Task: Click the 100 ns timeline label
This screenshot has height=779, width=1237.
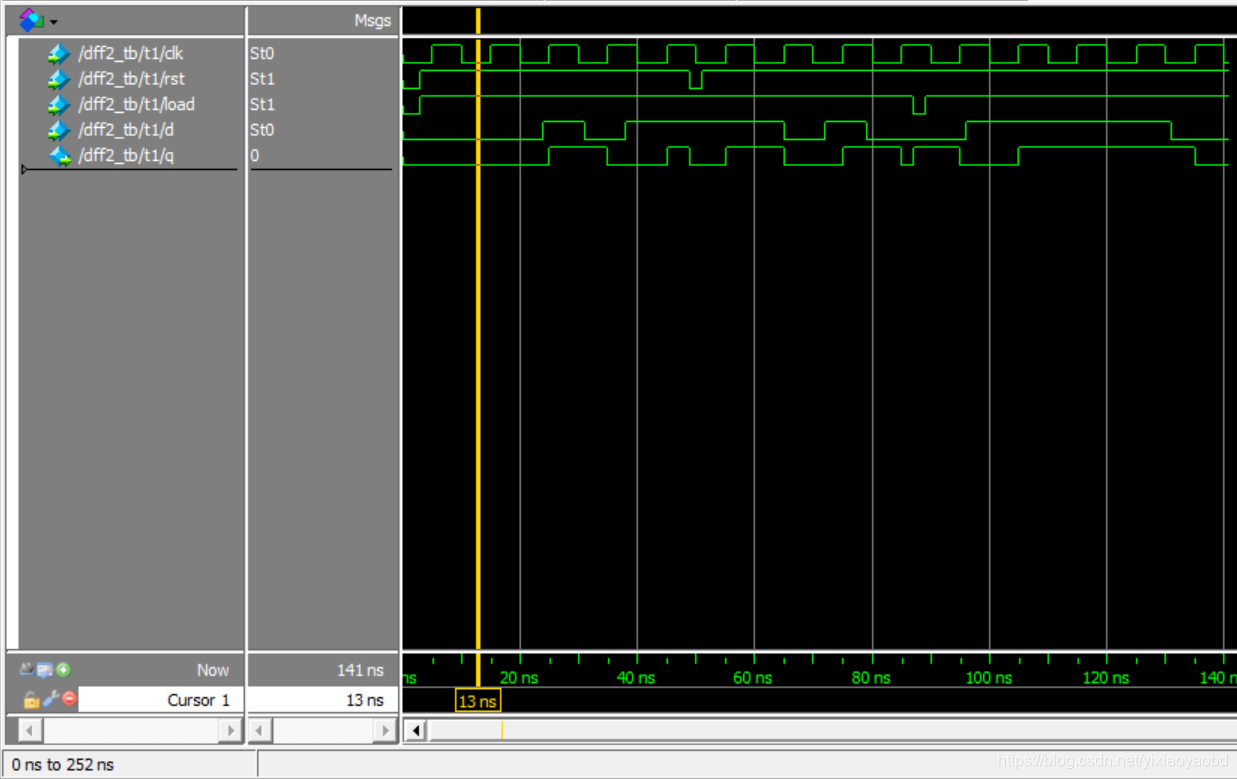Action: 988,678
